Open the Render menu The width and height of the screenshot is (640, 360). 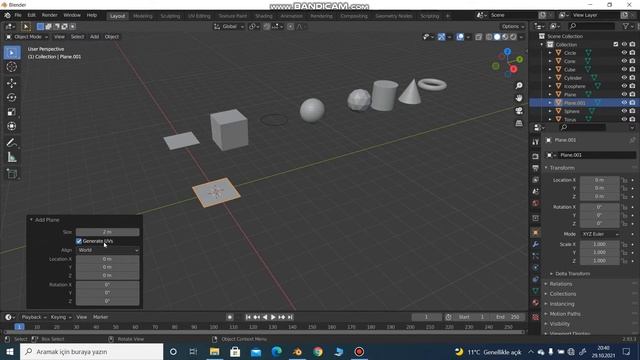click(49, 16)
